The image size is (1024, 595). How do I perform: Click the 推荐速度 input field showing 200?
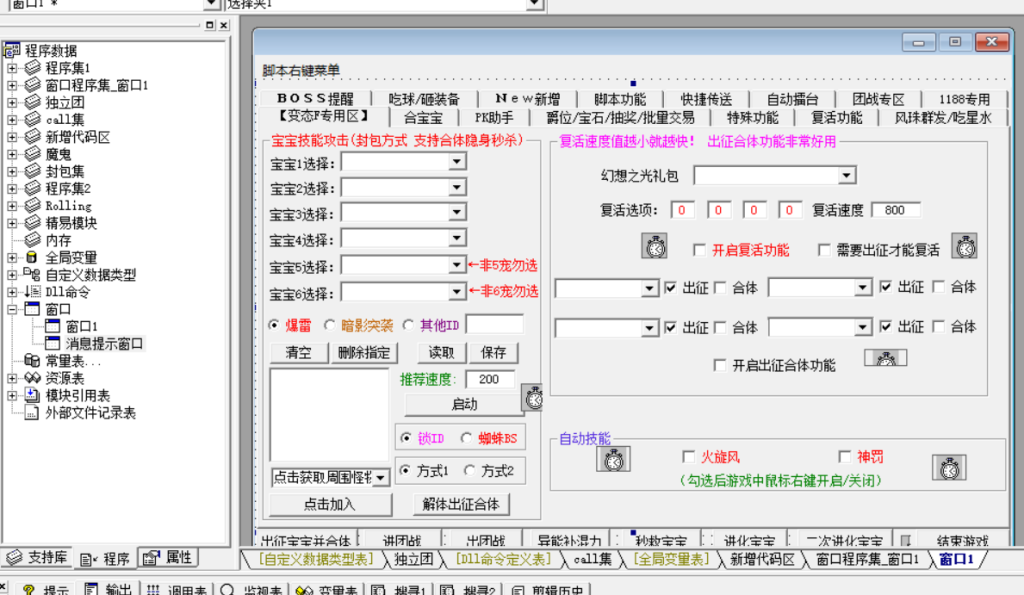click(x=490, y=379)
